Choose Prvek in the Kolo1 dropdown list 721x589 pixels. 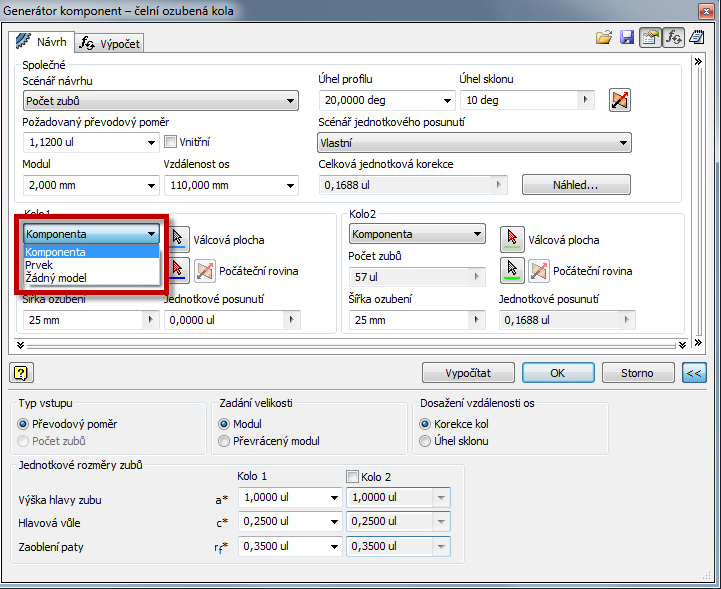pos(40,265)
